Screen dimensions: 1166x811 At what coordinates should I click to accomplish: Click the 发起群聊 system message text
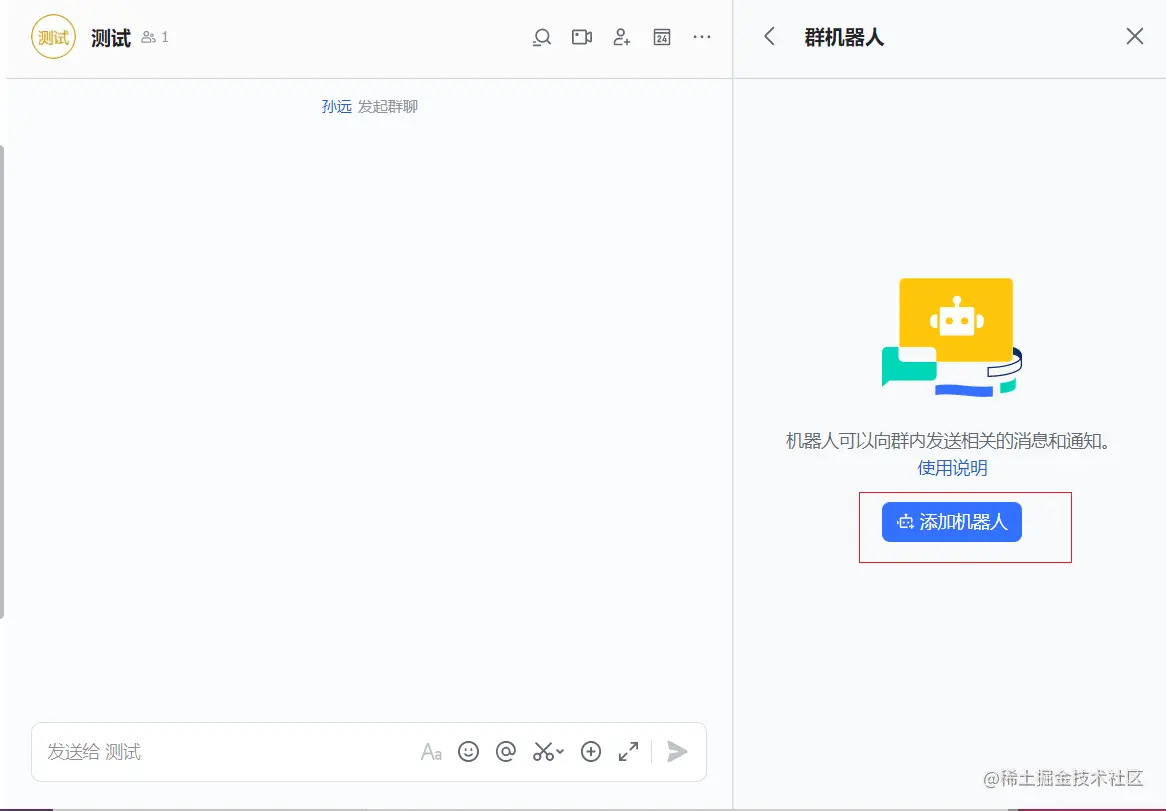[x=387, y=106]
